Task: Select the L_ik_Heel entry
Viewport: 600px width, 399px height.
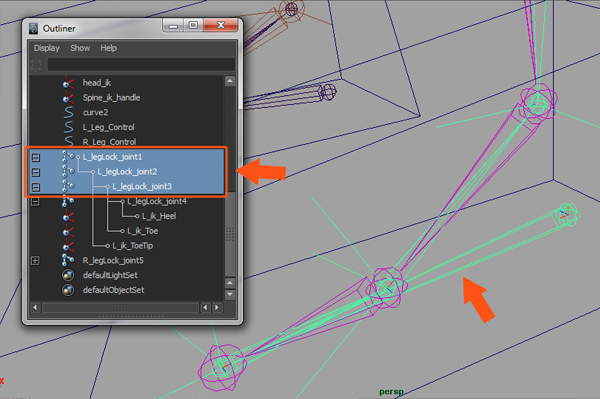Action: click(159, 217)
